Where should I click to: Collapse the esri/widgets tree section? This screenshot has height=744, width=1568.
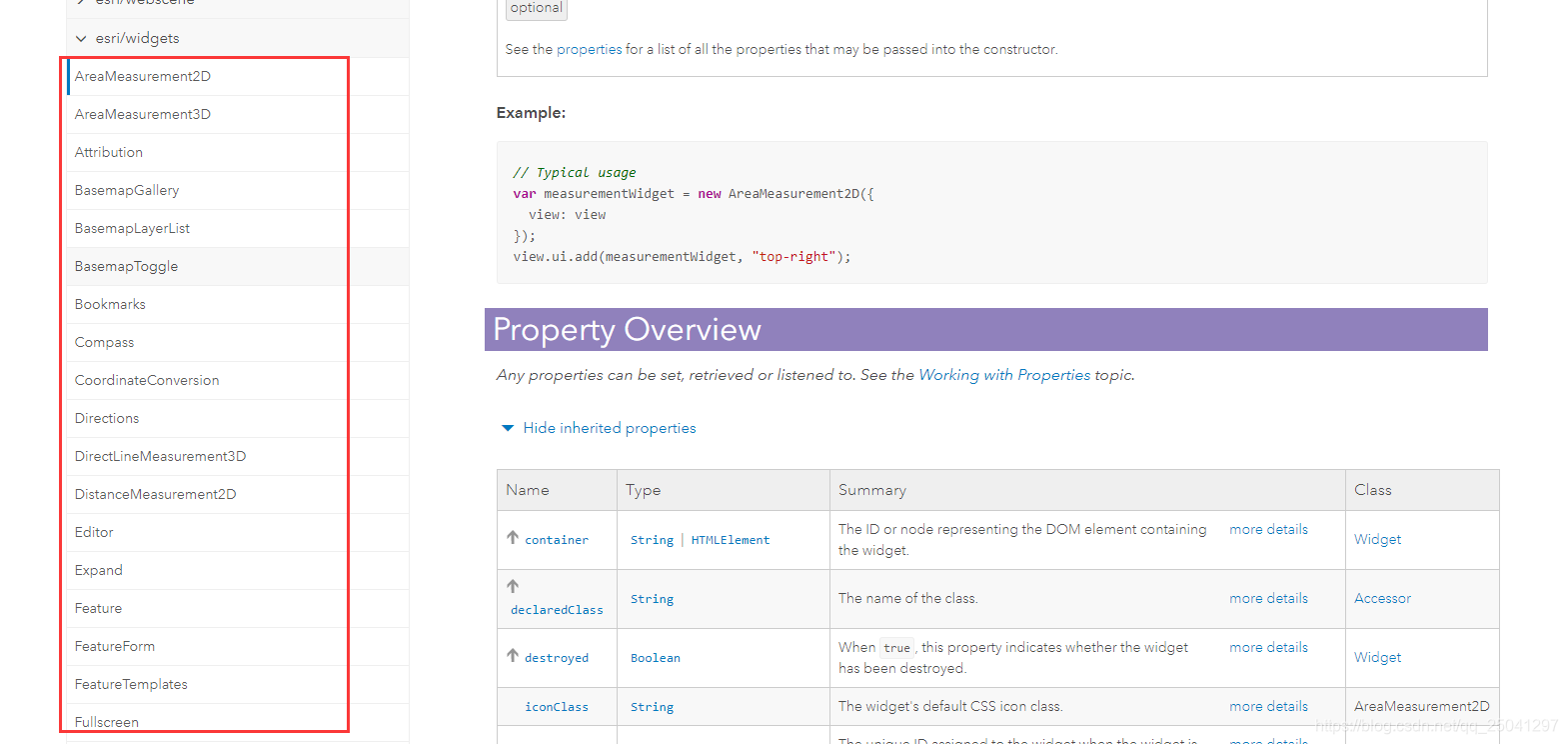[x=81, y=39]
